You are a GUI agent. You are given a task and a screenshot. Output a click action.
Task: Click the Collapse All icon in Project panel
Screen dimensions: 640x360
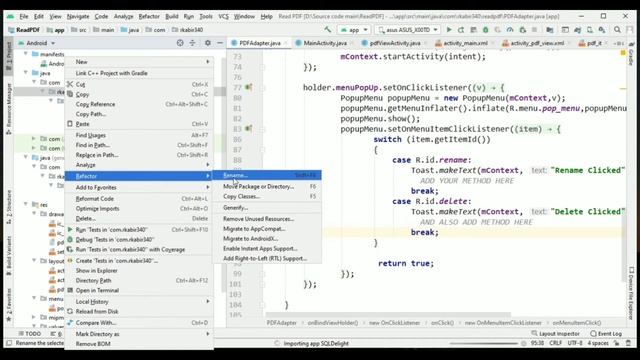192,43
